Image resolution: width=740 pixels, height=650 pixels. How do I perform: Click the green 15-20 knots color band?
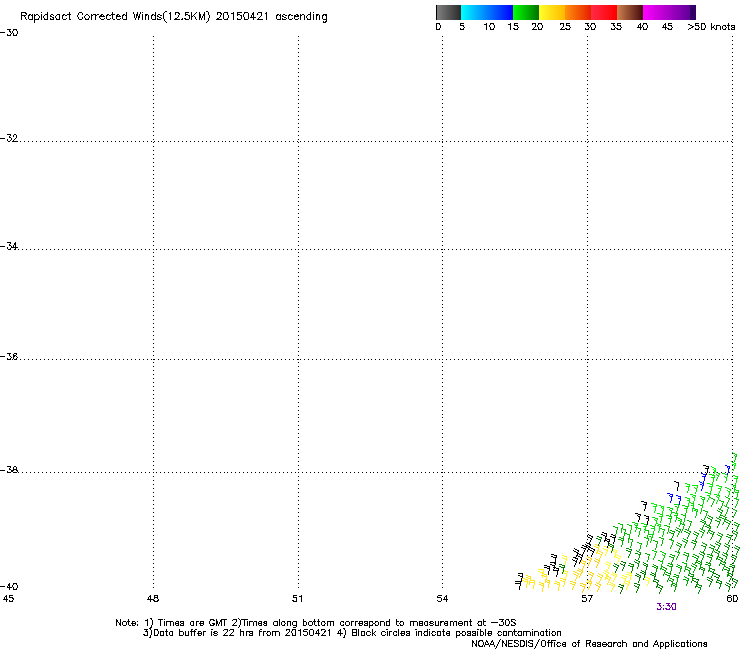point(526,12)
